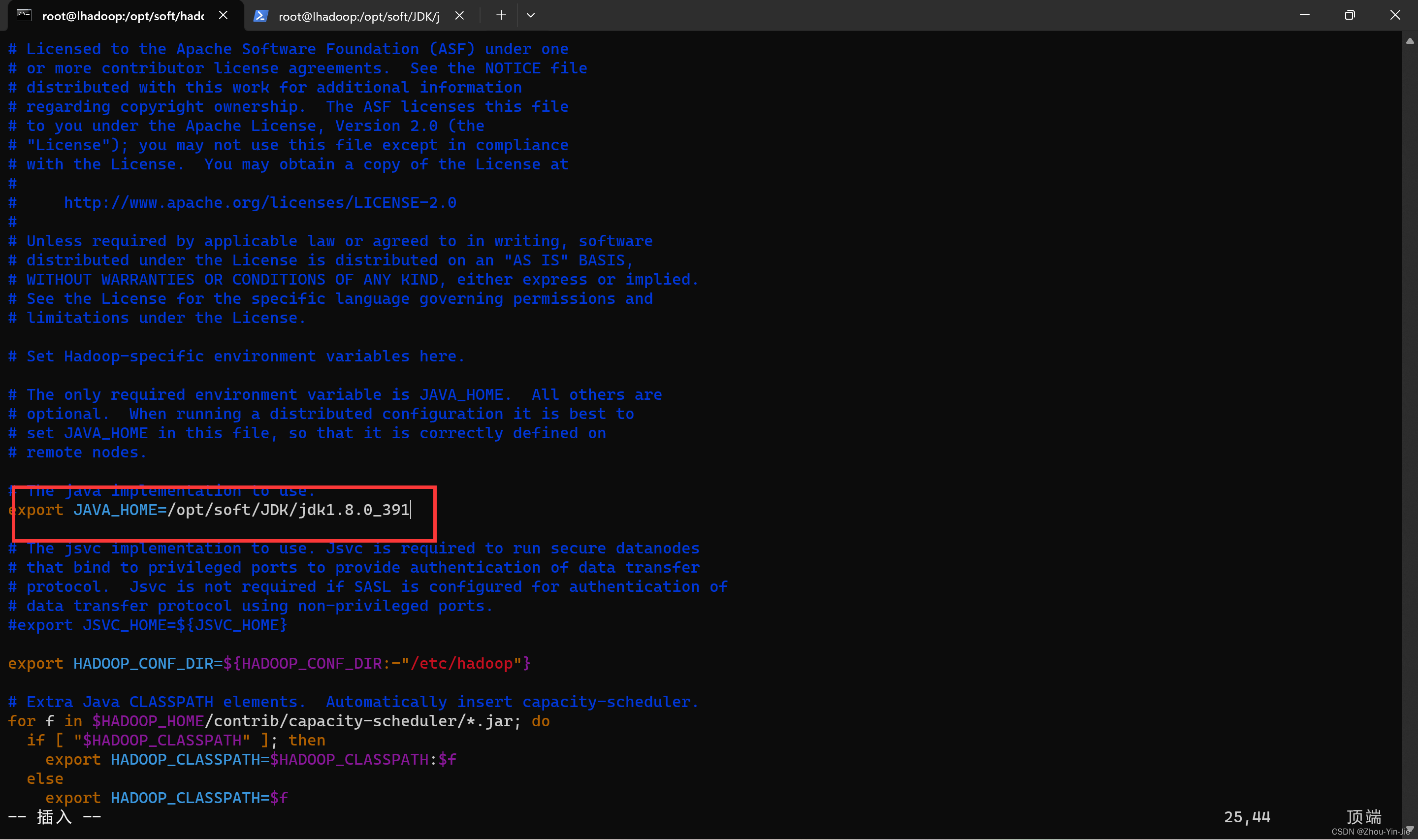Click the scrollbar up arrow
This screenshot has width=1418, height=840.
point(1410,41)
